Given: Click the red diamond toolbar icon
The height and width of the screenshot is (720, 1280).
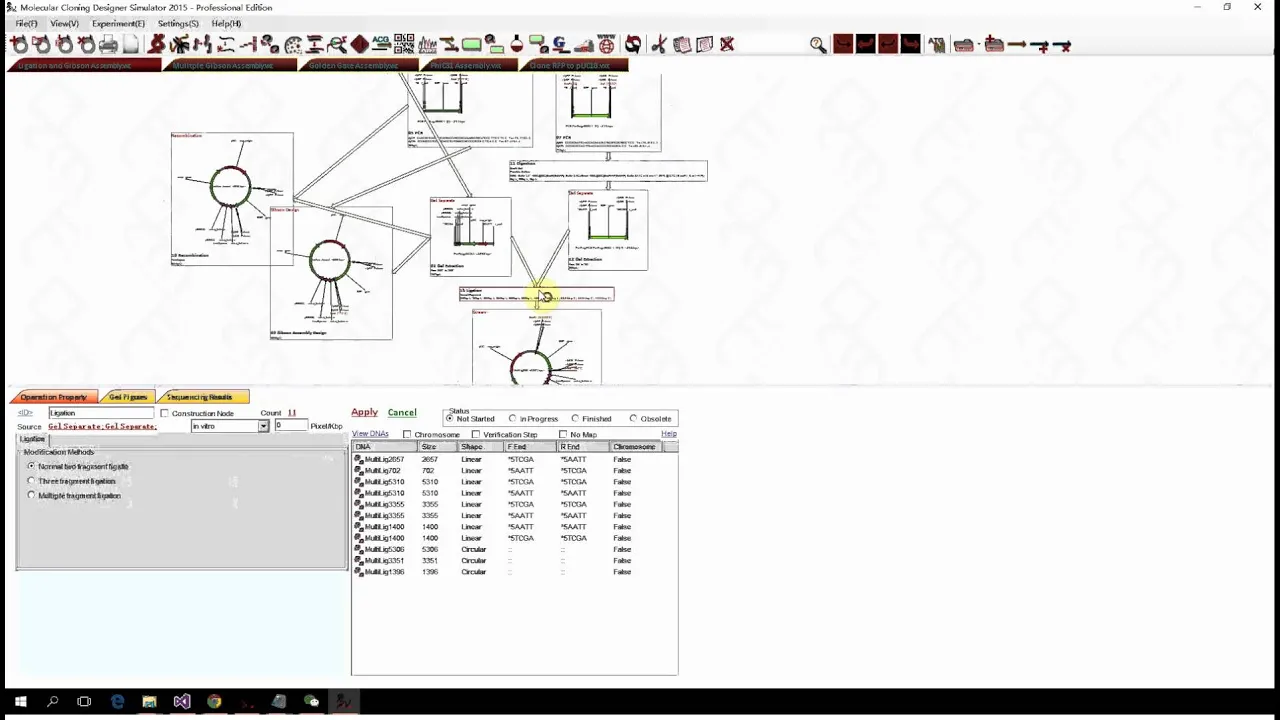Looking at the screenshot, I should click(360, 44).
